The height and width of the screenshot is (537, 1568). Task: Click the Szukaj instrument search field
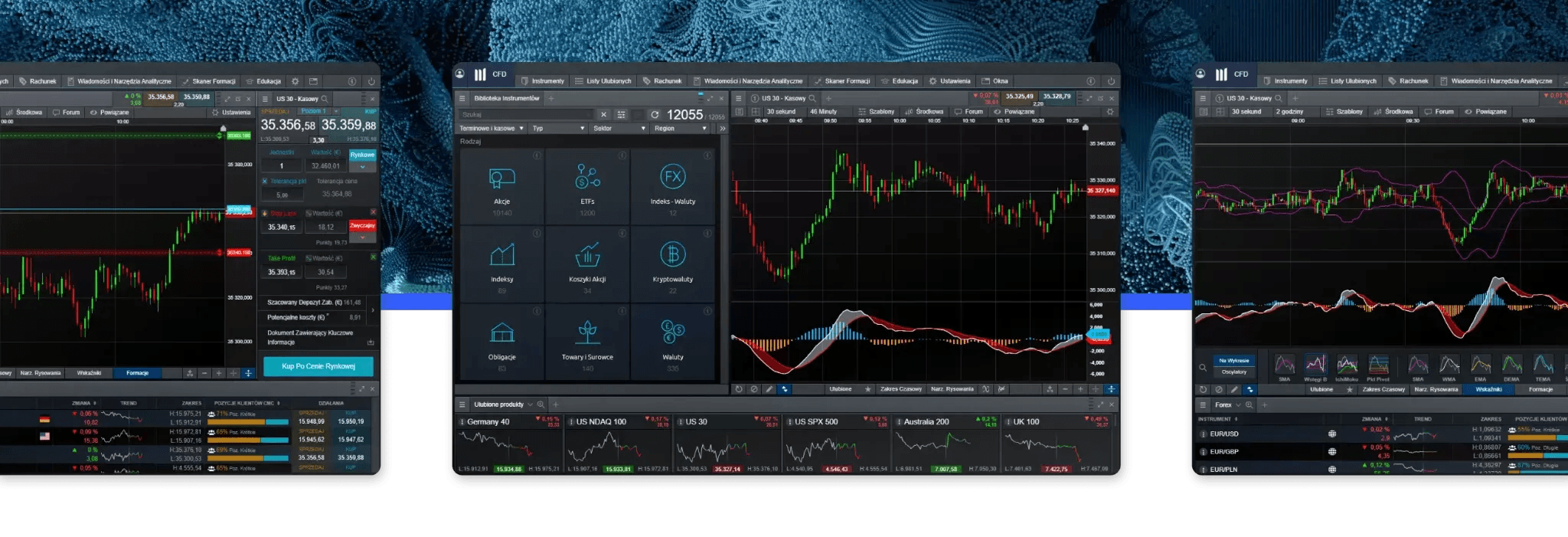click(525, 115)
